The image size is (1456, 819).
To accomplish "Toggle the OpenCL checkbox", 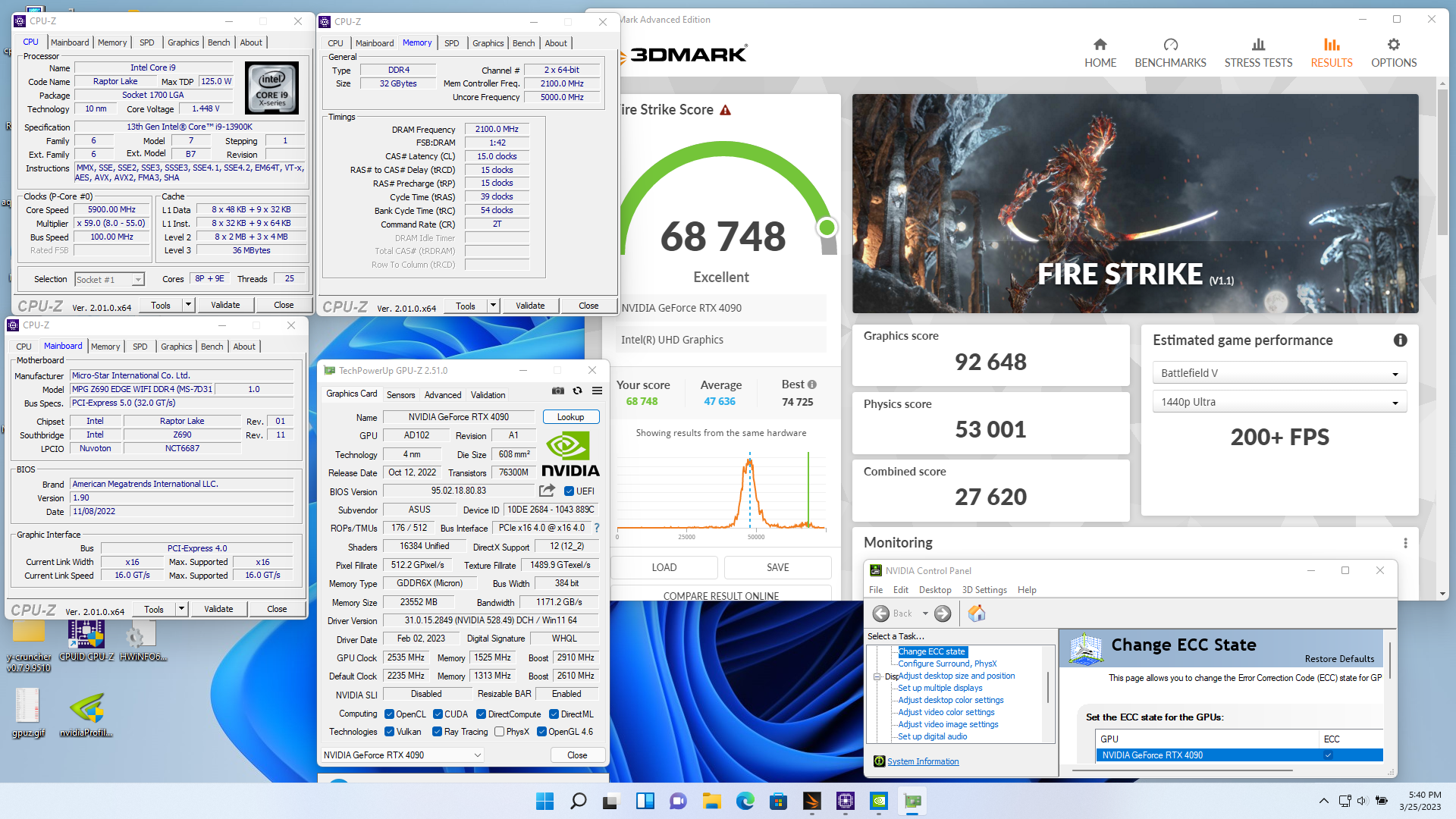I will [x=389, y=714].
